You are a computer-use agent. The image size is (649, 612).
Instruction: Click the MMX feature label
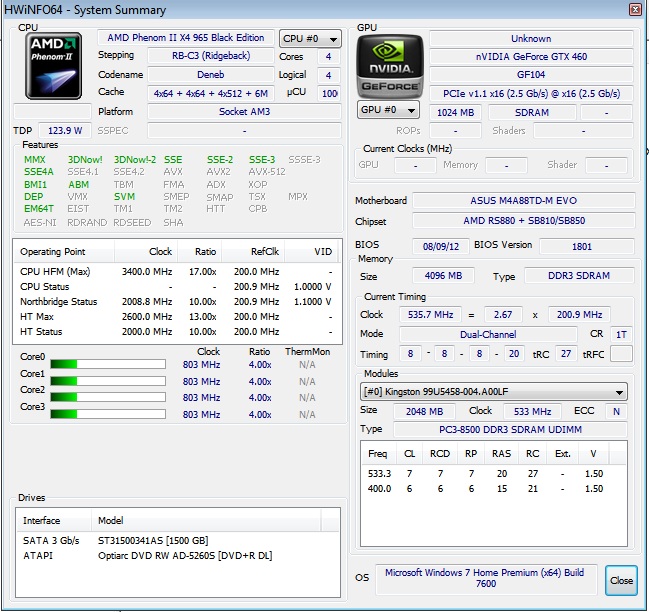pos(35,160)
